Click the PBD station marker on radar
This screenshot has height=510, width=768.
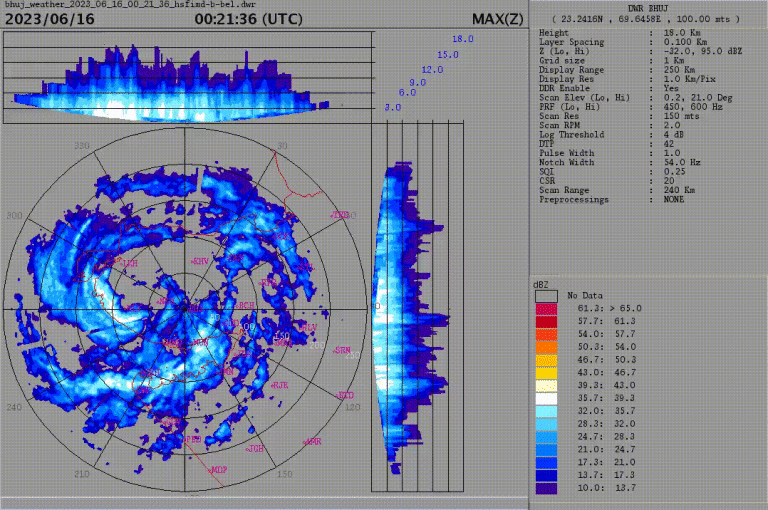click(x=192, y=439)
